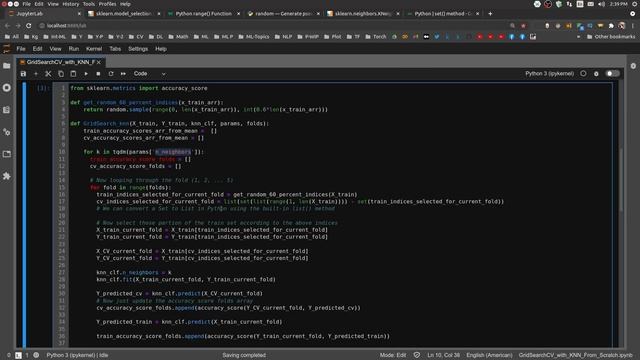Open JupyterLab Help menu
Image resolution: width=640 pixels, height=360 pixels.
(x=161, y=49)
